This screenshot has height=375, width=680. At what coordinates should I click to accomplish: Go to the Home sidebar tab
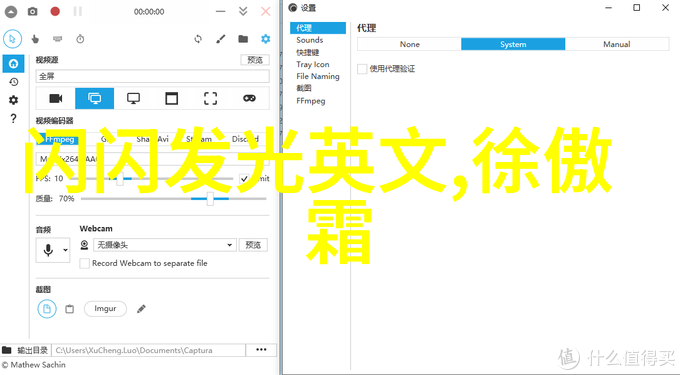pyautogui.click(x=13, y=64)
